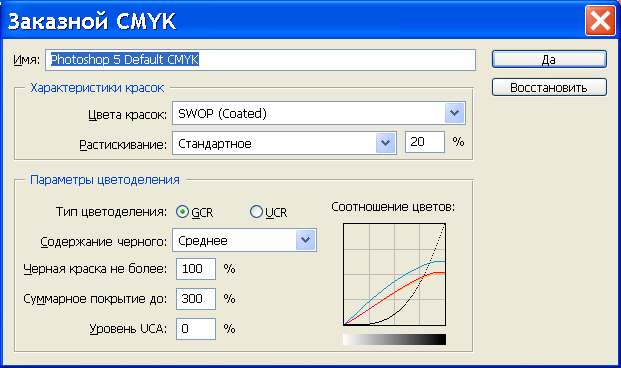Click the Восстановить button
621x368 pixels.
549,87
